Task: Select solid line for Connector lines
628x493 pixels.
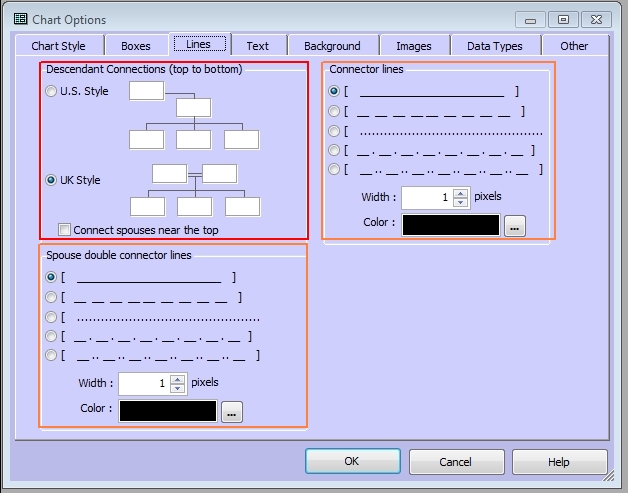Action: point(334,91)
